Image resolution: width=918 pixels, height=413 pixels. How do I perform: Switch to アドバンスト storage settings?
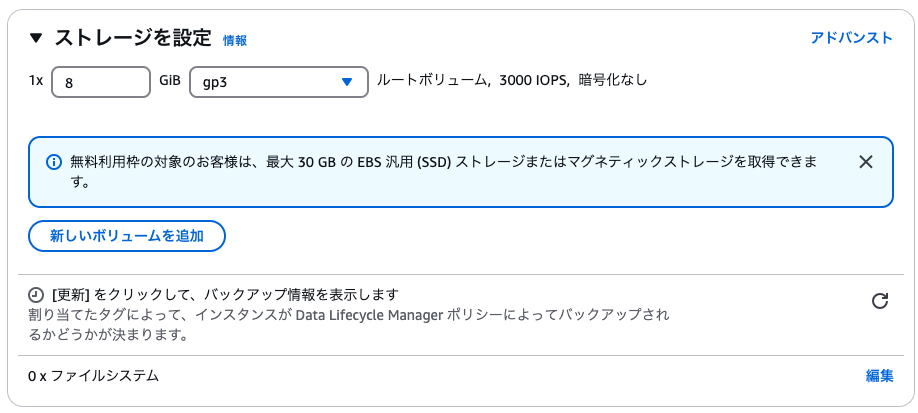click(x=851, y=38)
